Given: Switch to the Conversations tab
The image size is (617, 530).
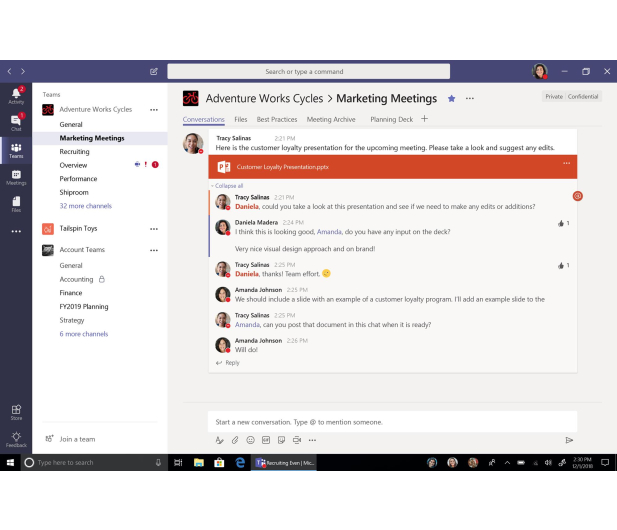Looking at the screenshot, I should point(203,119).
